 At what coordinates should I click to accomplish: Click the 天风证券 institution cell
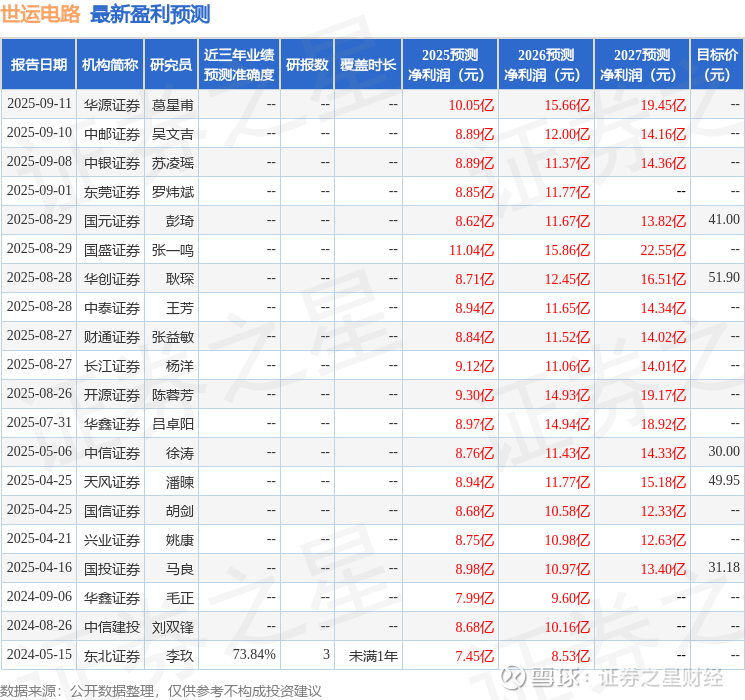point(112,482)
